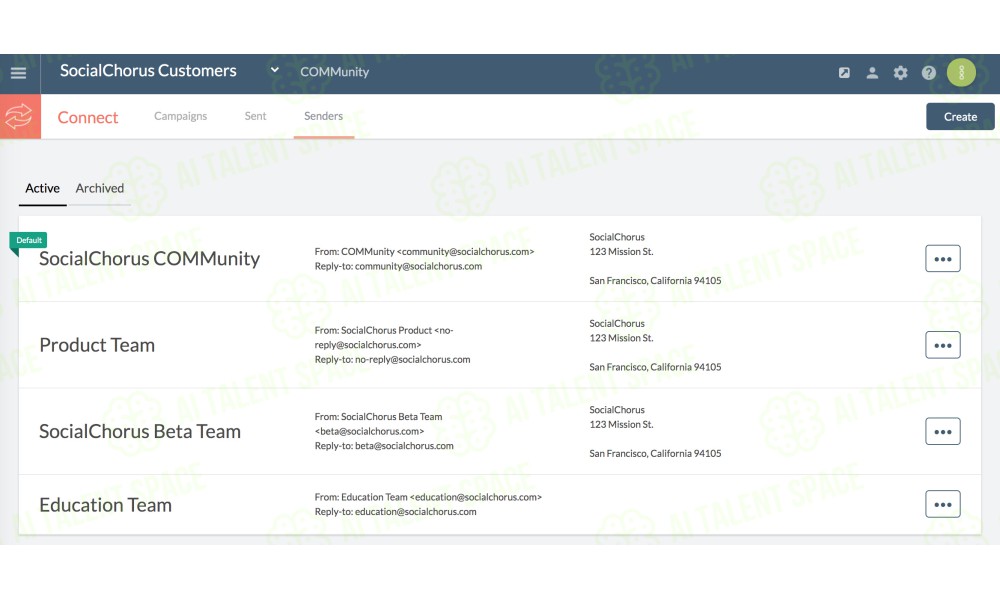Click San Francisco address in Product Team row

click(655, 367)
